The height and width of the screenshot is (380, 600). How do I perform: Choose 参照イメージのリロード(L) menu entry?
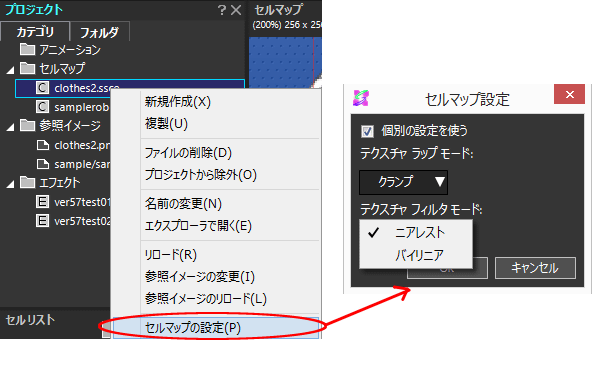pos(216,298)
